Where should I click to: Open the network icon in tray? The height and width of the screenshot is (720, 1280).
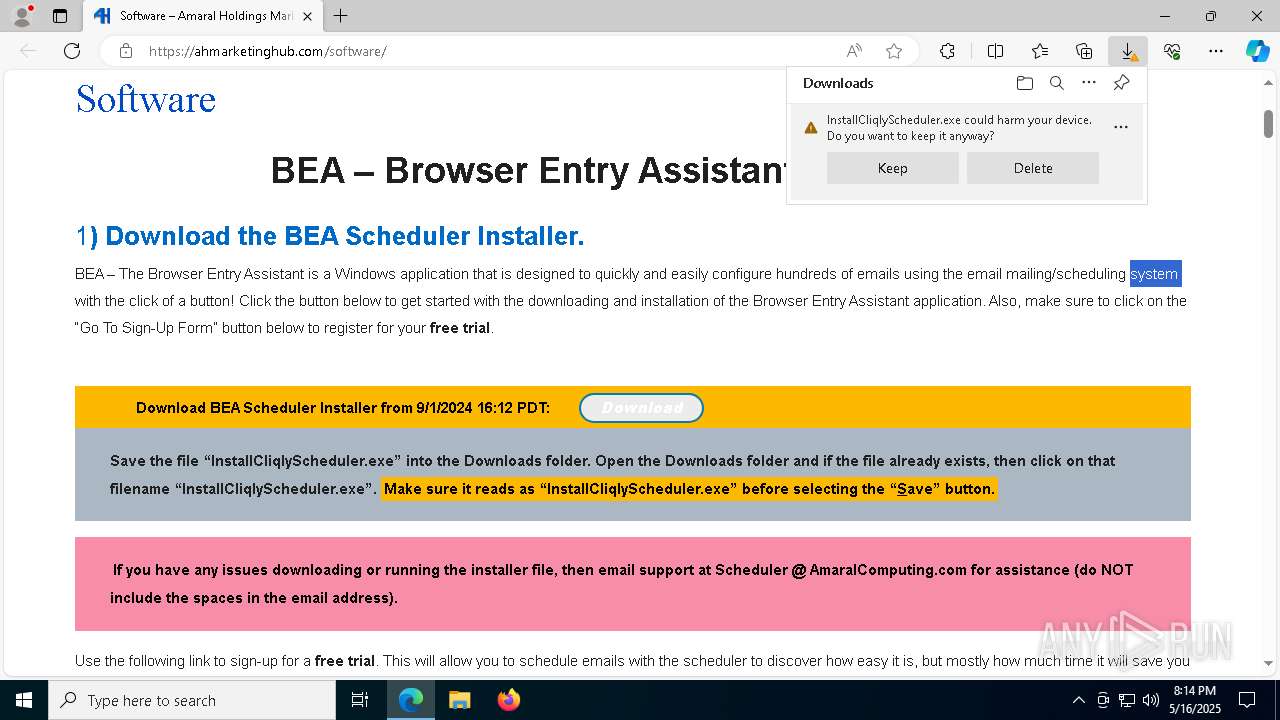click(1127, 700)
